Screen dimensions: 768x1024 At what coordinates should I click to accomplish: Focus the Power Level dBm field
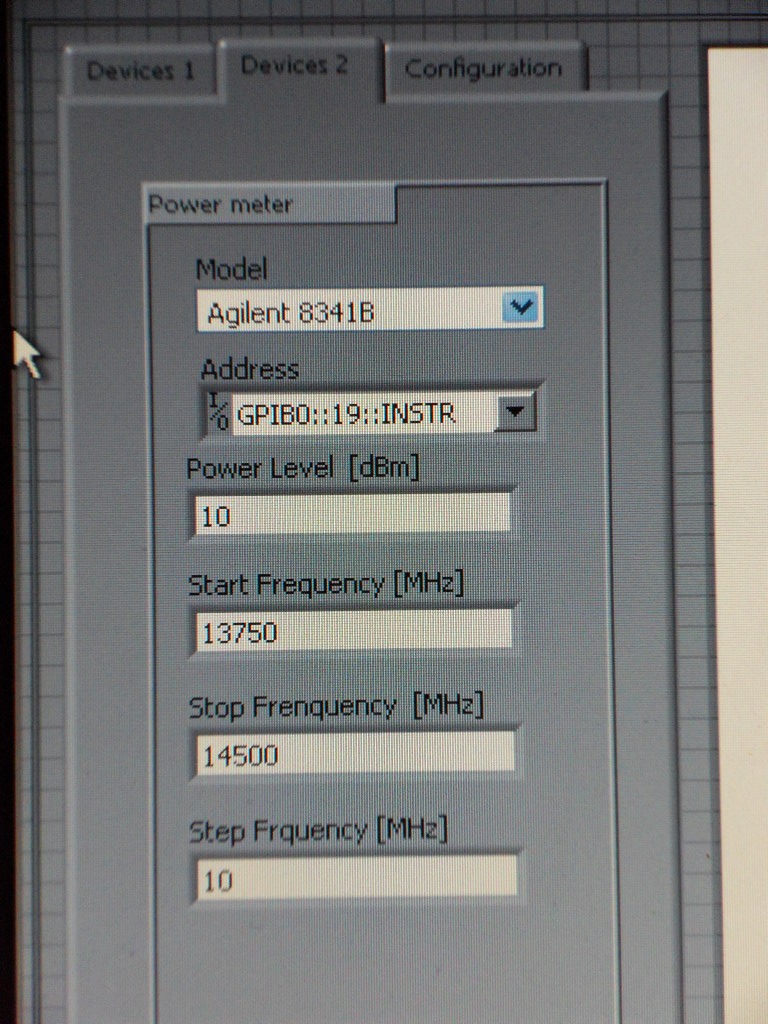coord(353,514)
